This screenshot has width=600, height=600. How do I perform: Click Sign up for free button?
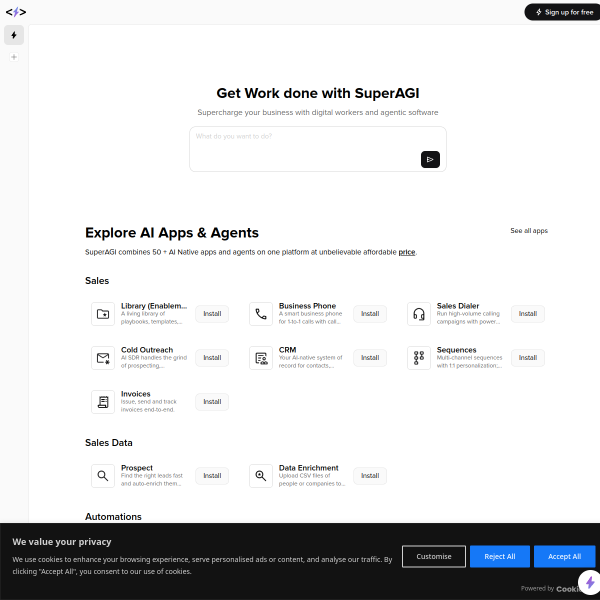(563, 12)
